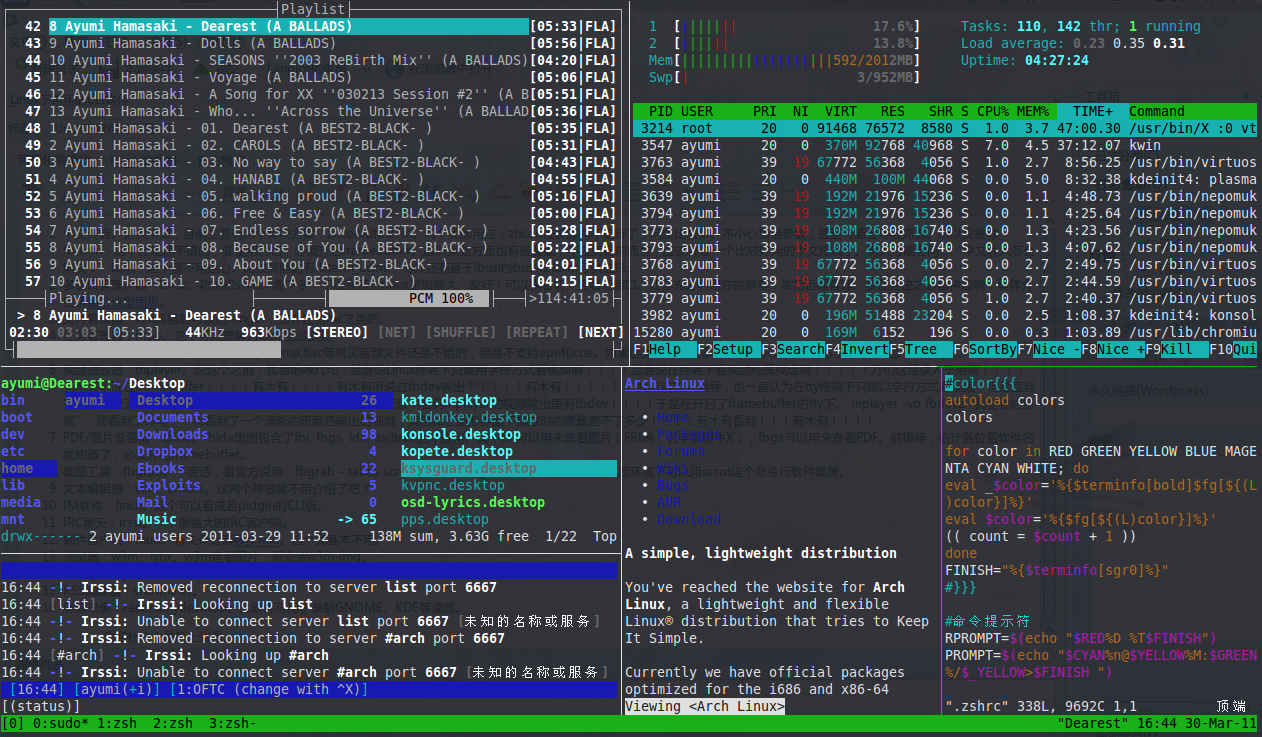This screenshot has height=737, width=1262.
Task: Toggle the NET indicator in player
Action: (398, 332)
